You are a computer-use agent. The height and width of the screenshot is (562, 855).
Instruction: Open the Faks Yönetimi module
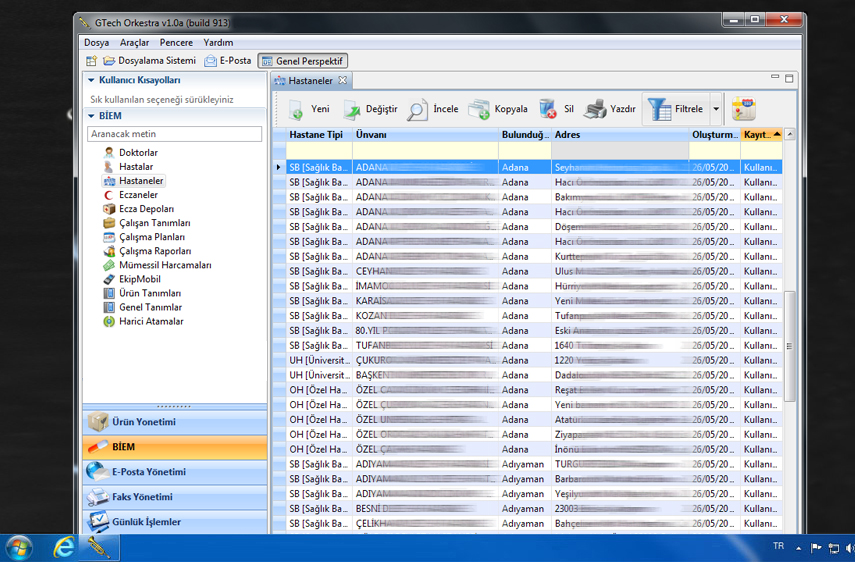[x=174, y=497]
